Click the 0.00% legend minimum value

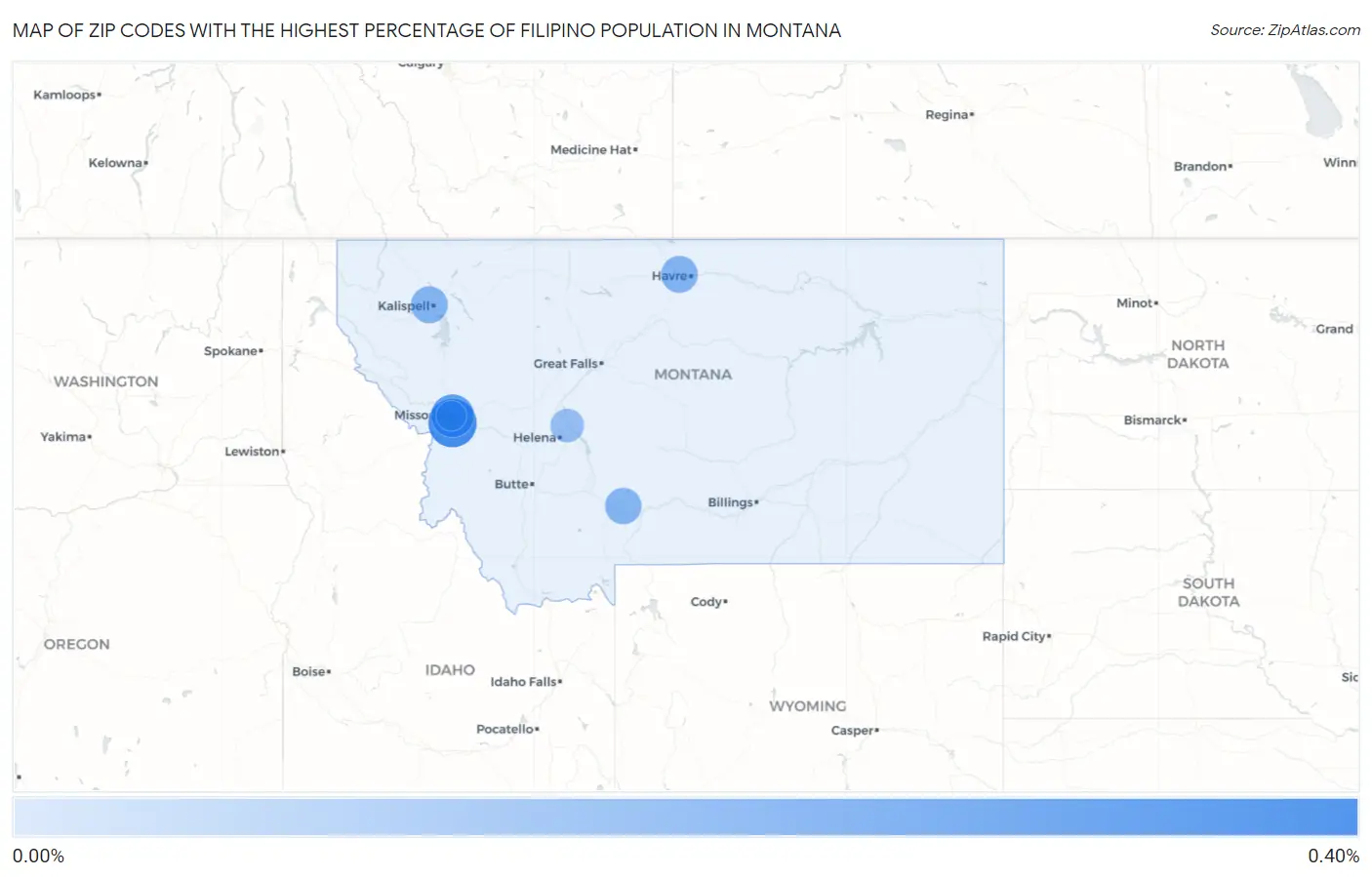pyautogui.click(x=38, y=857)
